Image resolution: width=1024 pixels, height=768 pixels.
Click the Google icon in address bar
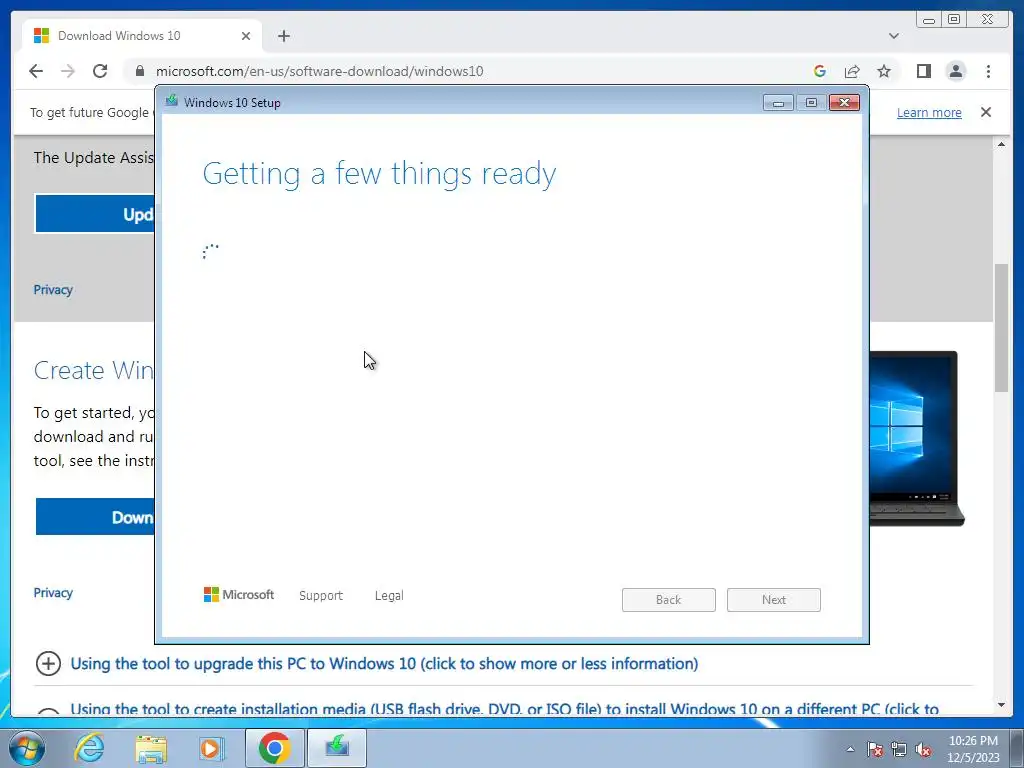820,71
